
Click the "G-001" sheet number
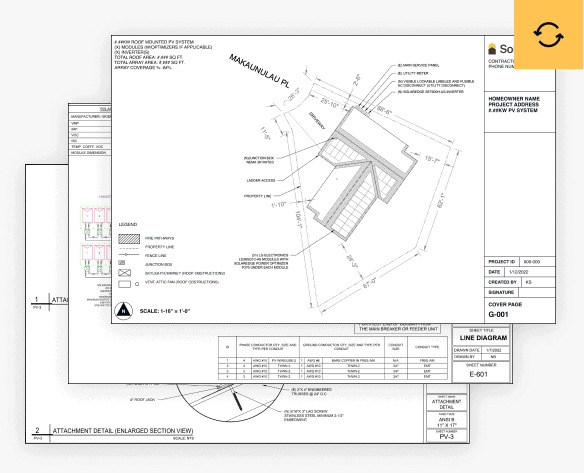(498, 314)
